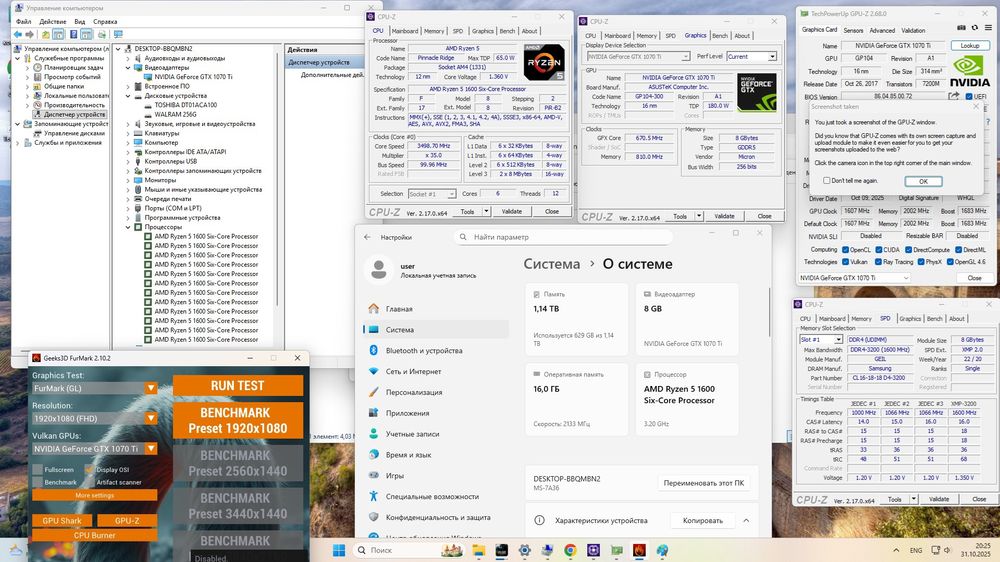Click BENCHMARK Preset 1920x1080 in FurMark
The width and height of the screenshot is (1000, 562).
click(237, 420)
